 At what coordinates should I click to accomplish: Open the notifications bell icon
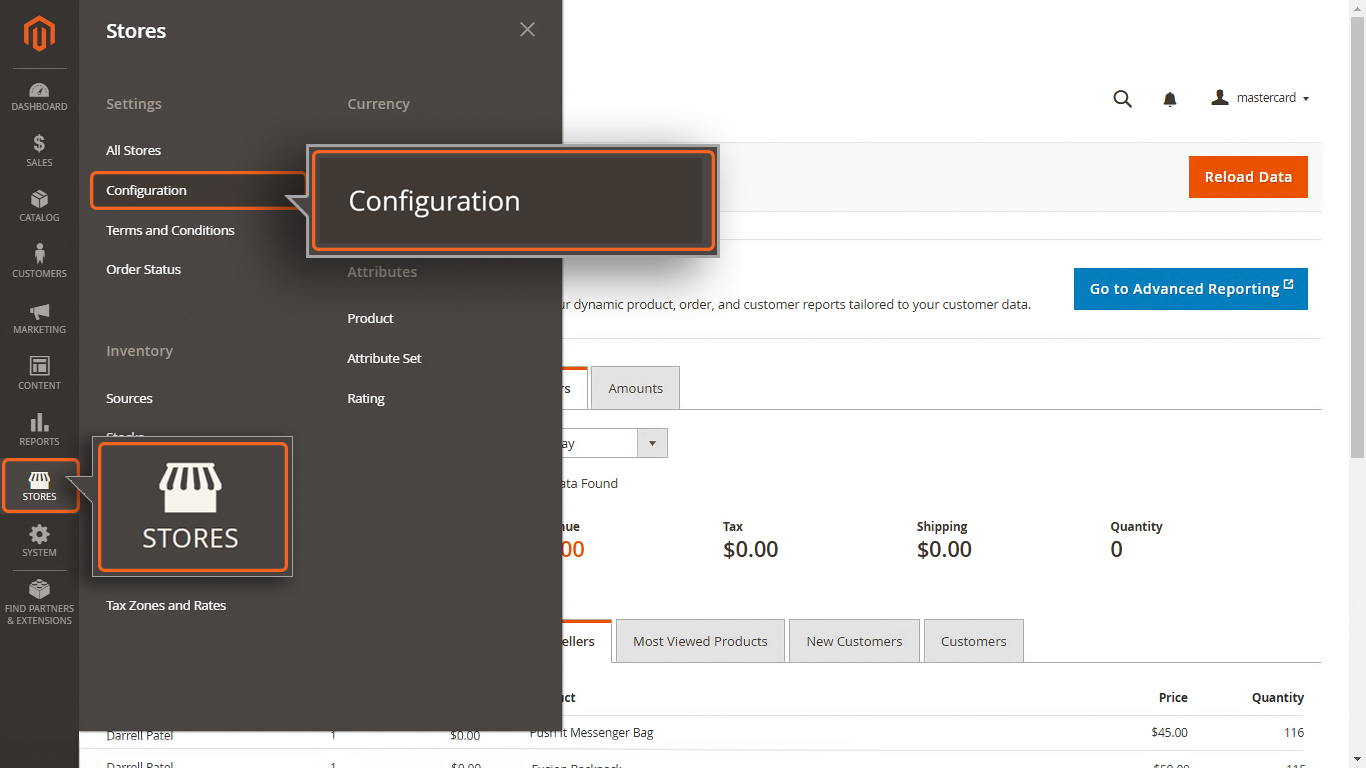click(1170, 99)
